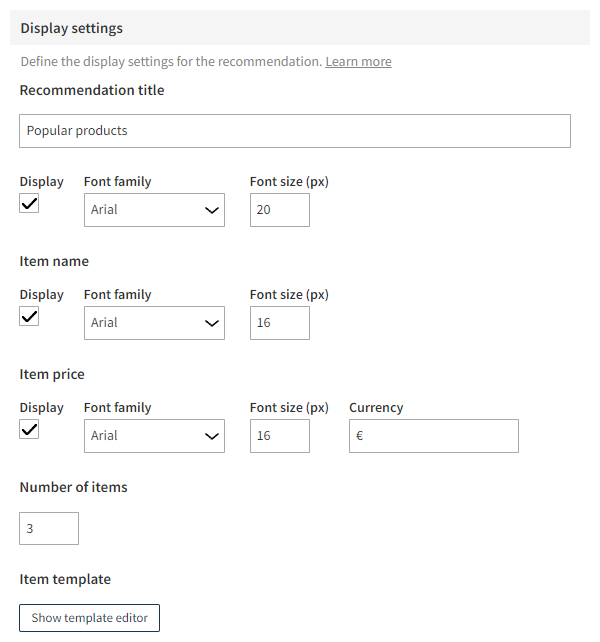Click the Item price section heading
The image size is (600, 642).
tap(52, 374)
